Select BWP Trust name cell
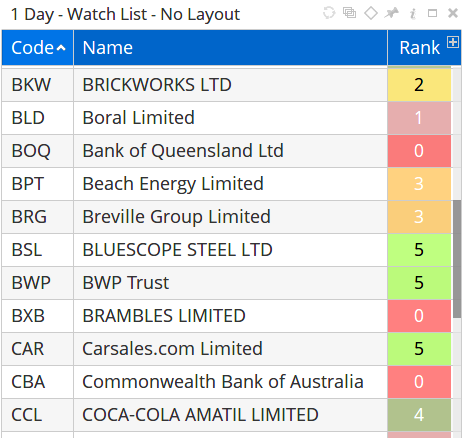Viewport: 463px width, 438px height. tap(230, 283)
